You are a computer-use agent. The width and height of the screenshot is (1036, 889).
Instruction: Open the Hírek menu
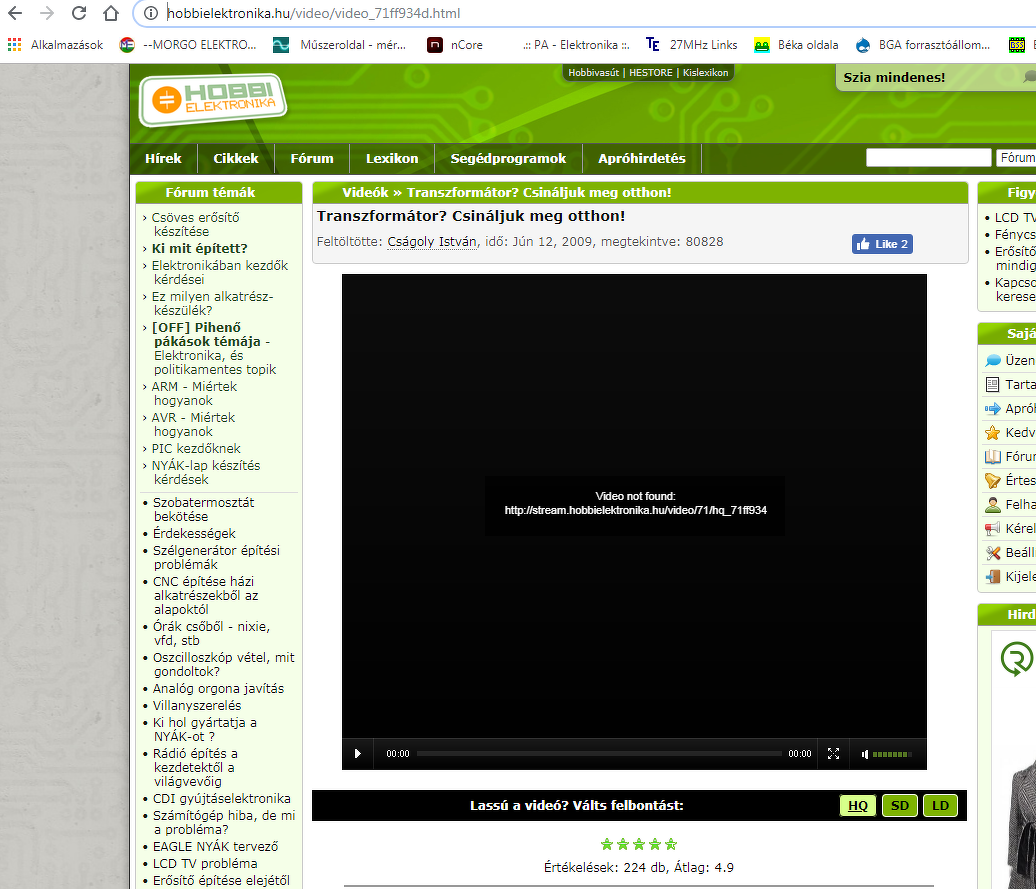pos(163,159)
